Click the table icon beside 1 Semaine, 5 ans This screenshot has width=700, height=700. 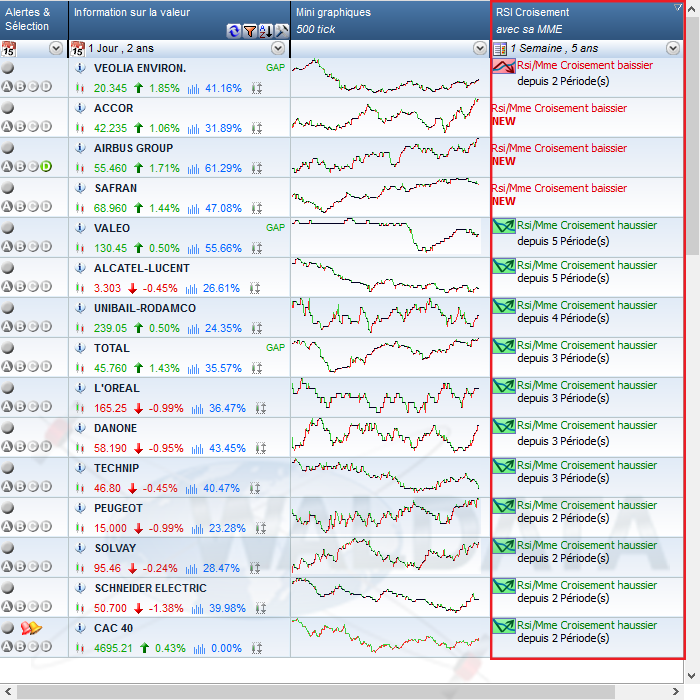(500, 48)
